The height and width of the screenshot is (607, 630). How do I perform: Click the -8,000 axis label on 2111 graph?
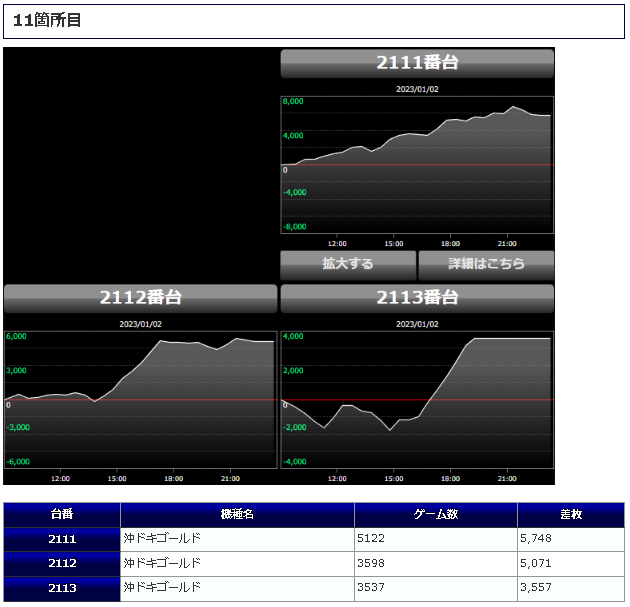(295, 227)
